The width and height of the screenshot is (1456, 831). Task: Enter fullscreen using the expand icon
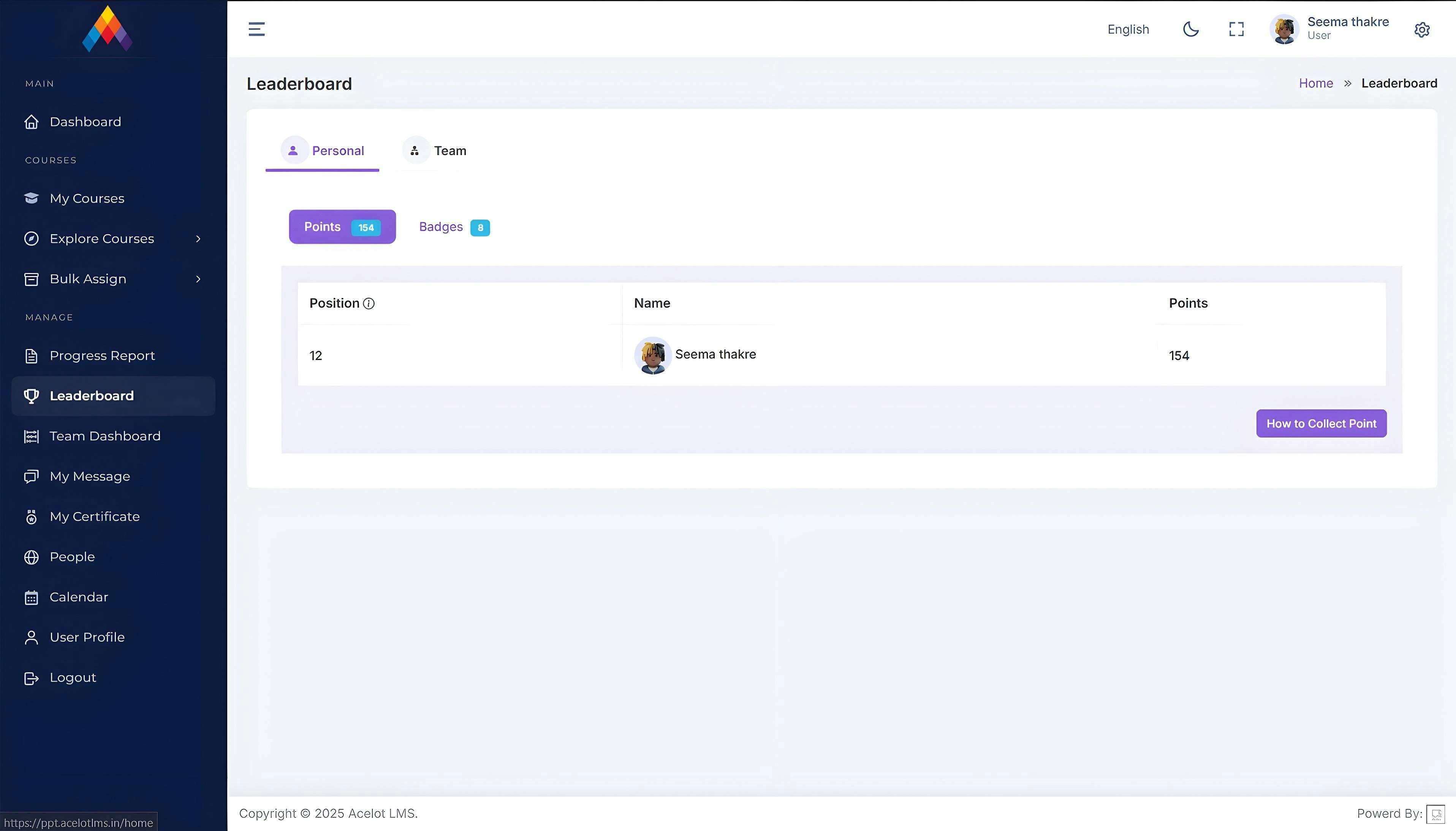tap(1236, 29)
